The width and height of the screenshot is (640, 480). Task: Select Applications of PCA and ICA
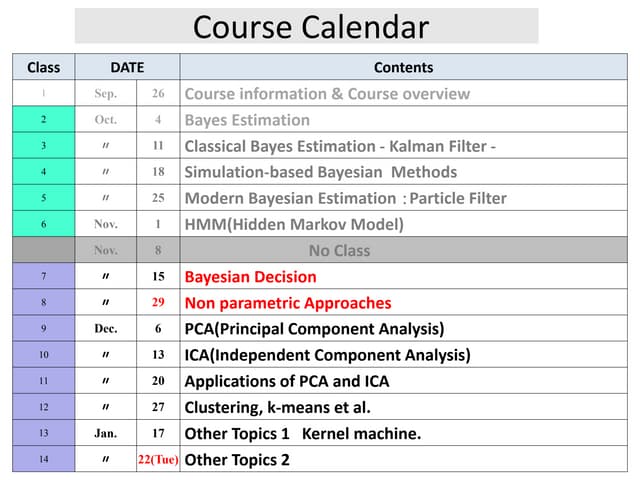click(x=287, y=381)
